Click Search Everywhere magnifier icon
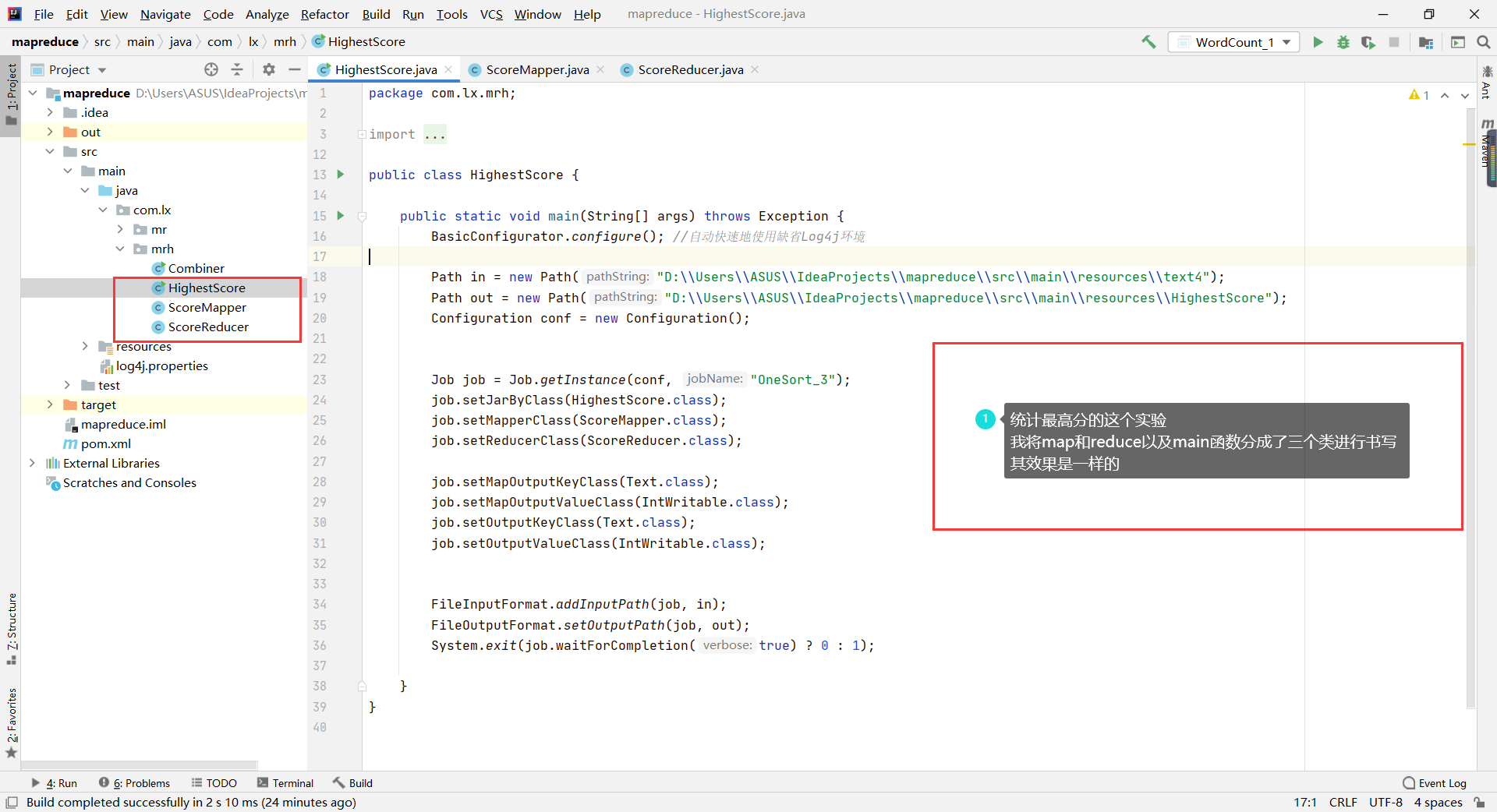This screenshot has height=812, width=1497. [x=1484, y=42]
